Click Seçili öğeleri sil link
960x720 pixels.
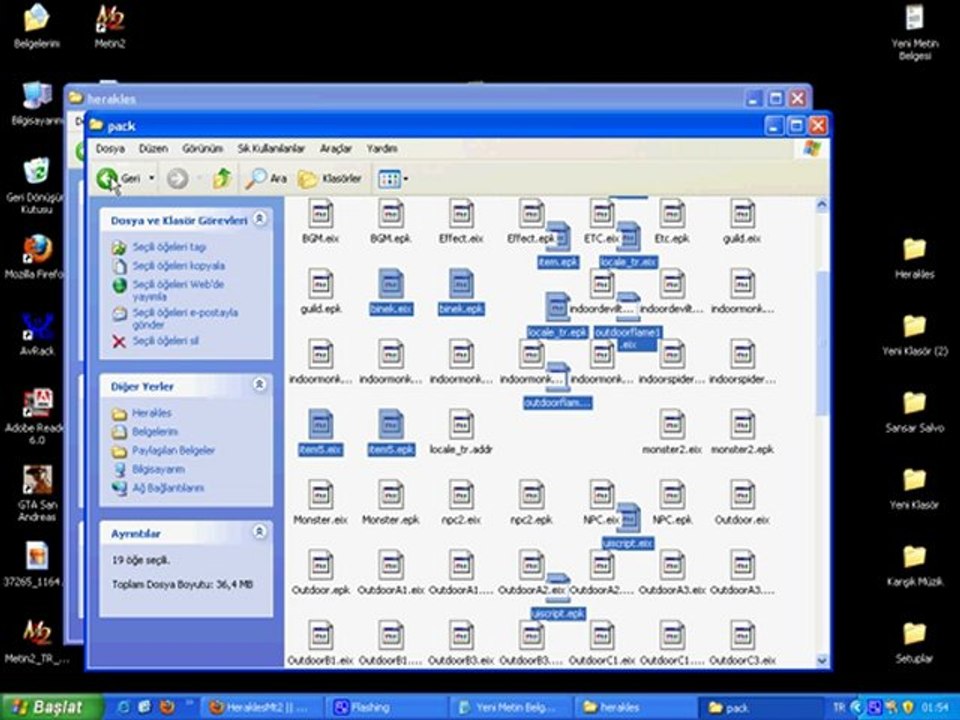point(166,341)
